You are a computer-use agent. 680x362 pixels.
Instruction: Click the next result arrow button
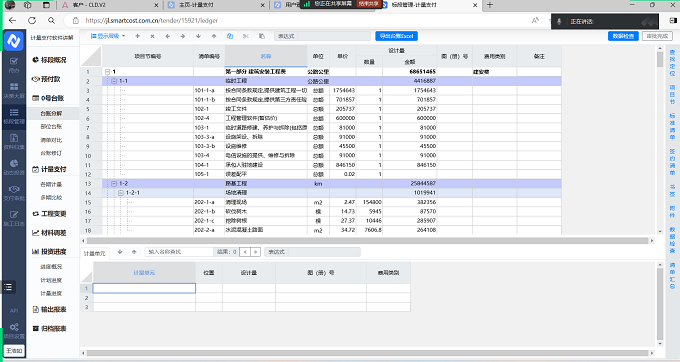click(x=255, y=252)
